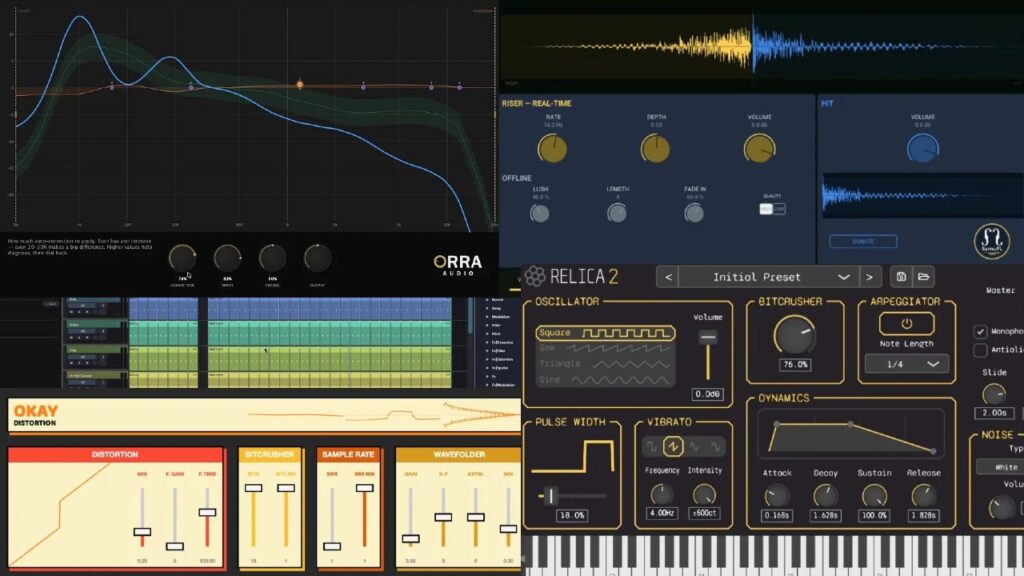The image size is (1024, 576).
Task: Click the Vibrato Frequency knob
Action: point(662,494)
